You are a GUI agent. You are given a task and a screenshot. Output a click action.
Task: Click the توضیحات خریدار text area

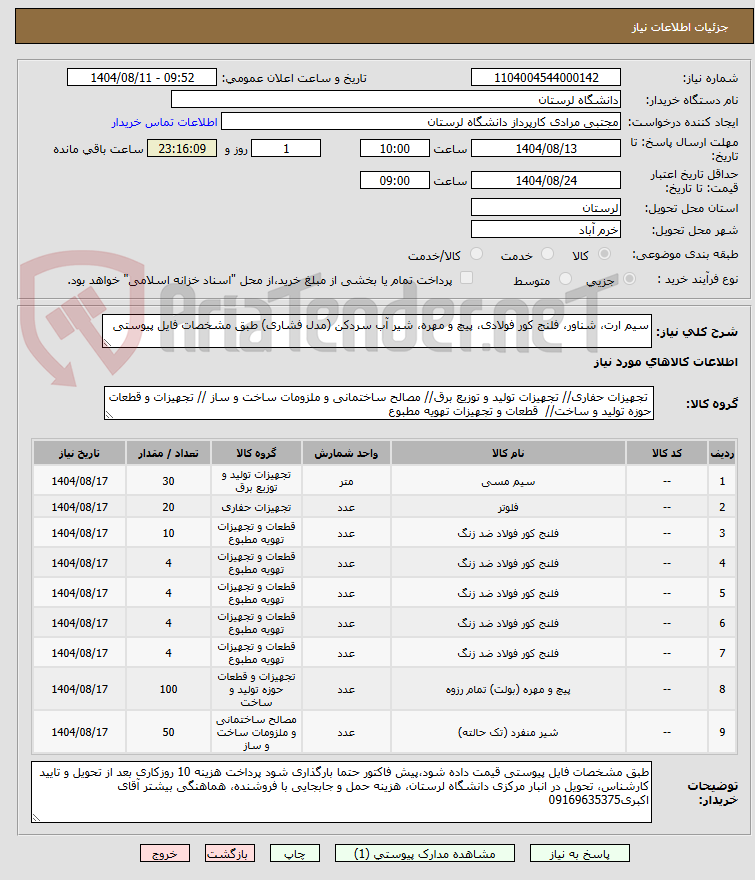[x=341, y=792]
